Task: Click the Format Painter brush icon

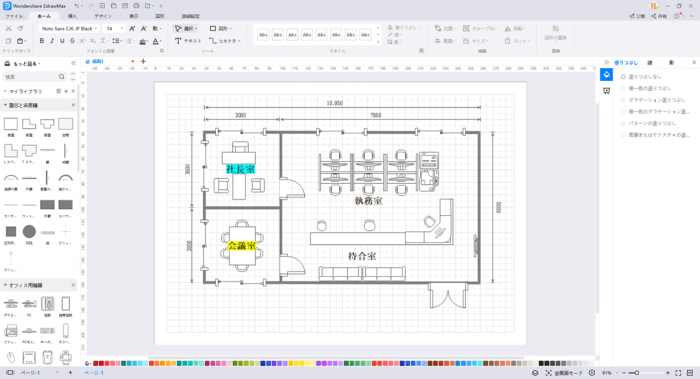Action: 20,28
